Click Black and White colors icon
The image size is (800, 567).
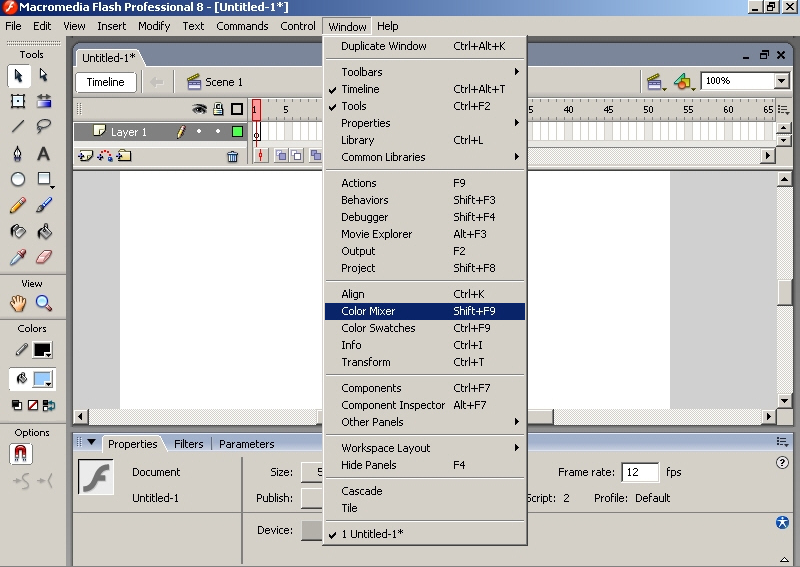click(x=17, y=405)
